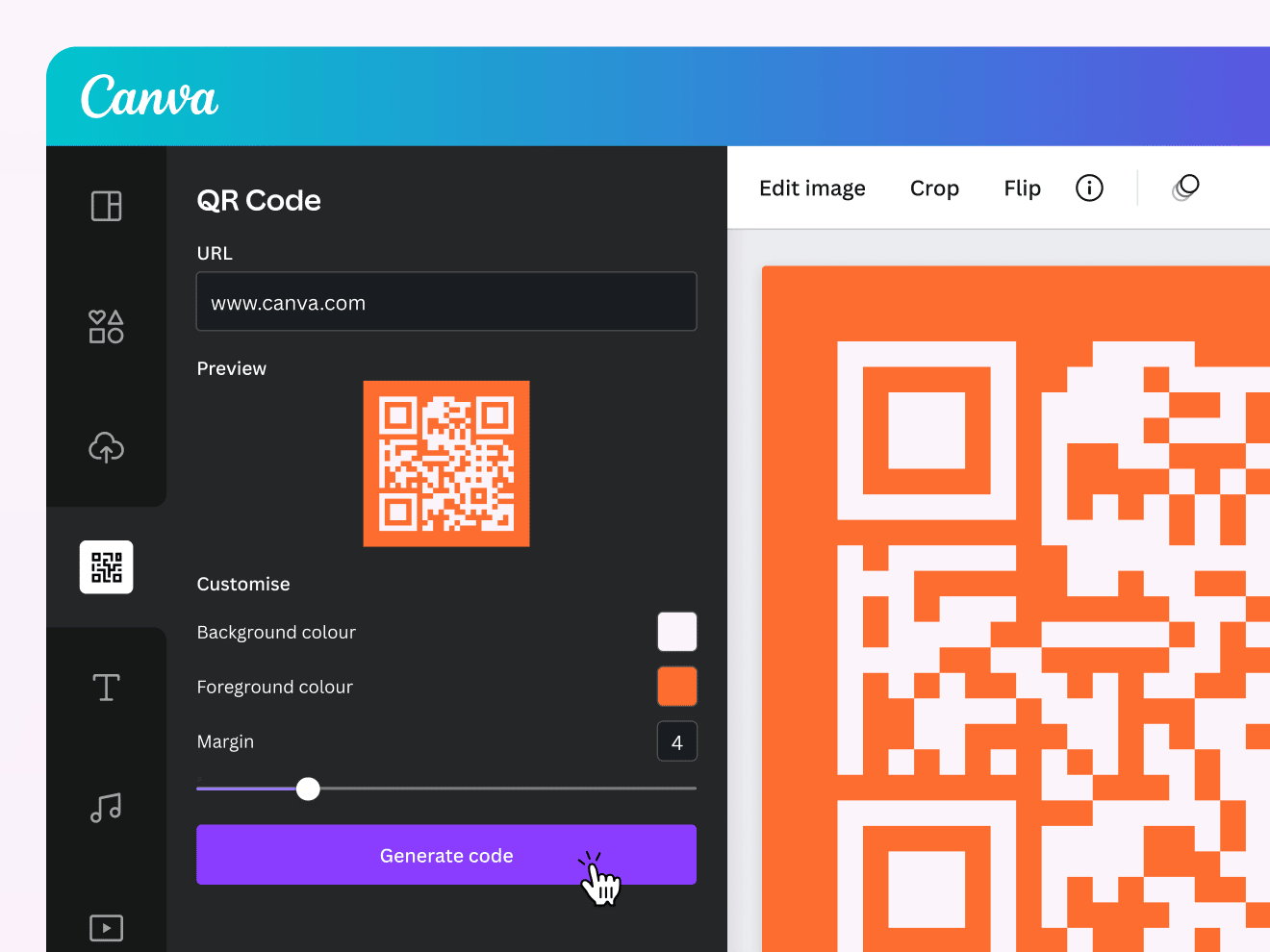Click the QR code preview thumbnail
The width and height of the screenshot is (1270, 952).
tap(446, 463)
